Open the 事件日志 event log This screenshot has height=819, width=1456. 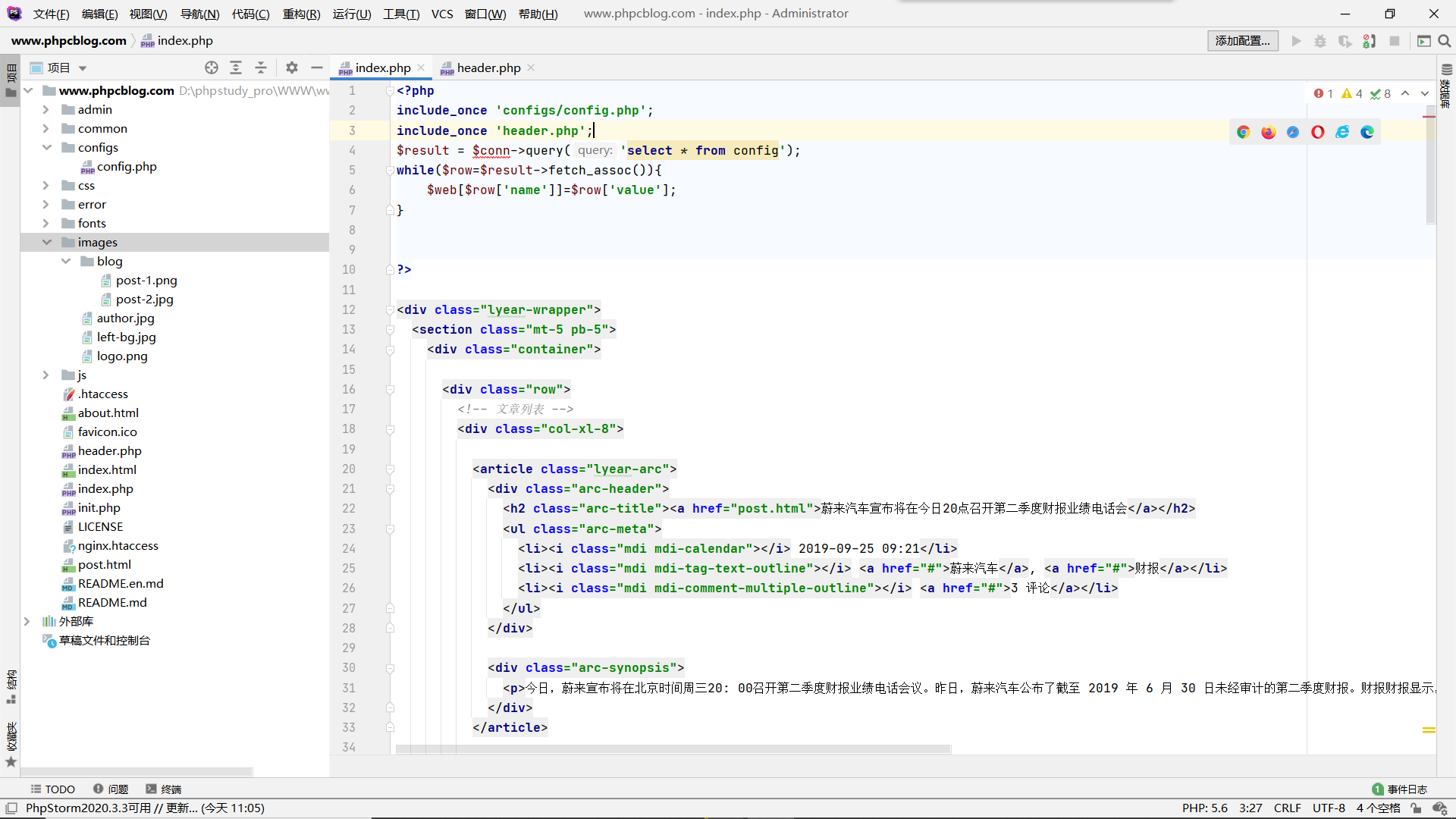[x=1400, y=789]
